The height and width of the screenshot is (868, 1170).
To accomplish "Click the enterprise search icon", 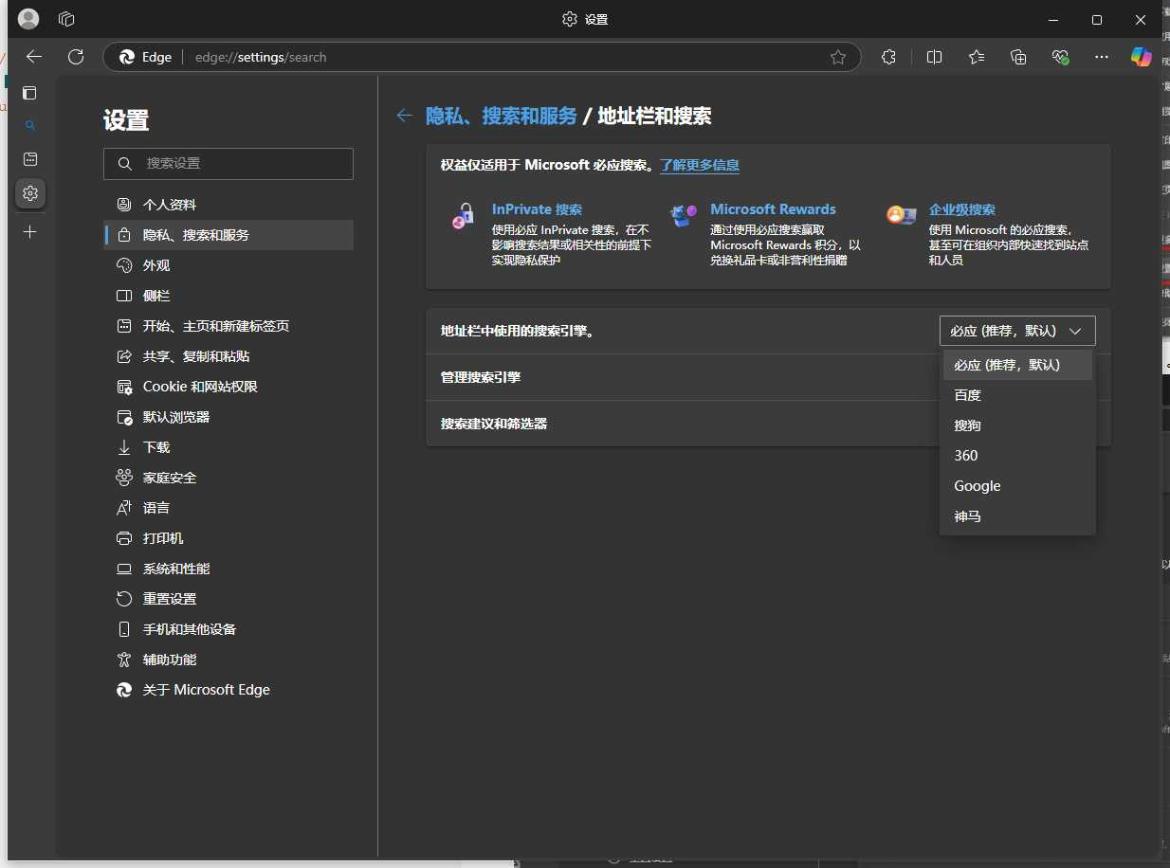I will click(901, 215).
